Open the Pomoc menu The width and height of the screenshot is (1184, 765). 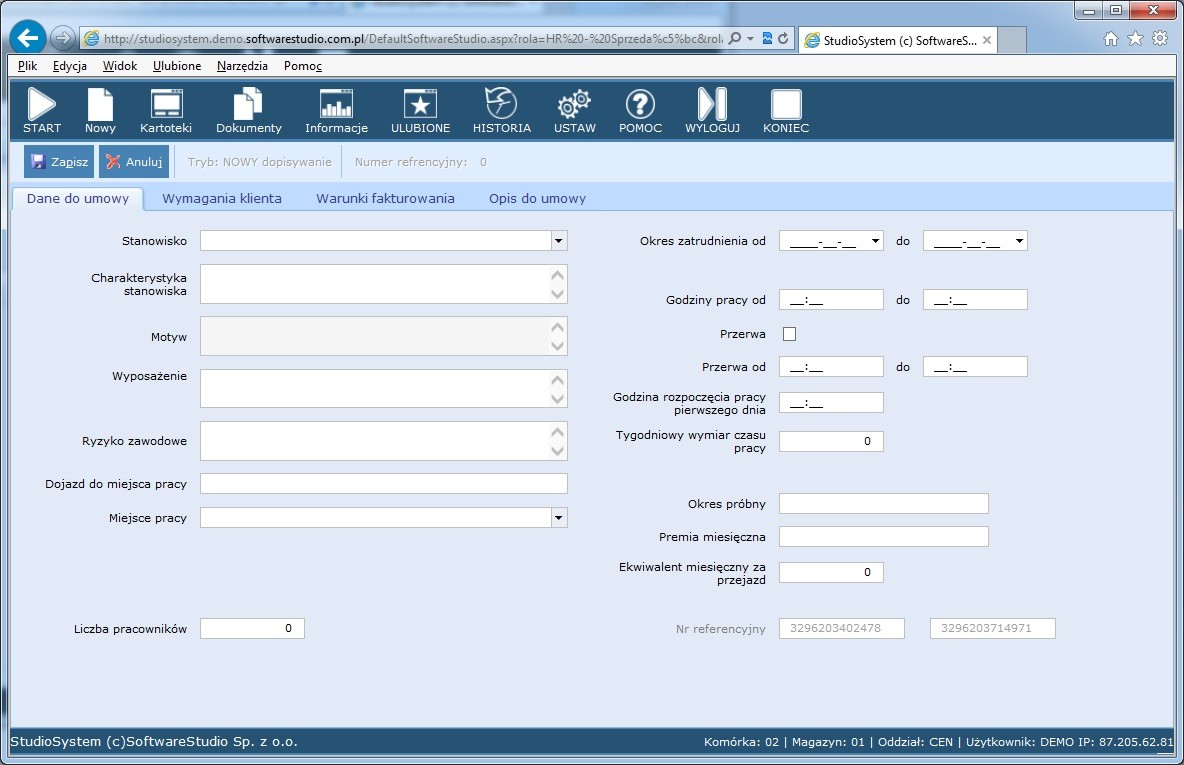click(303, 66)
